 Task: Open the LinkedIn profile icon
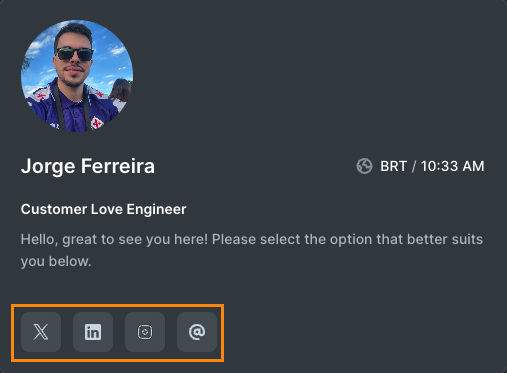tap(93, 332)
